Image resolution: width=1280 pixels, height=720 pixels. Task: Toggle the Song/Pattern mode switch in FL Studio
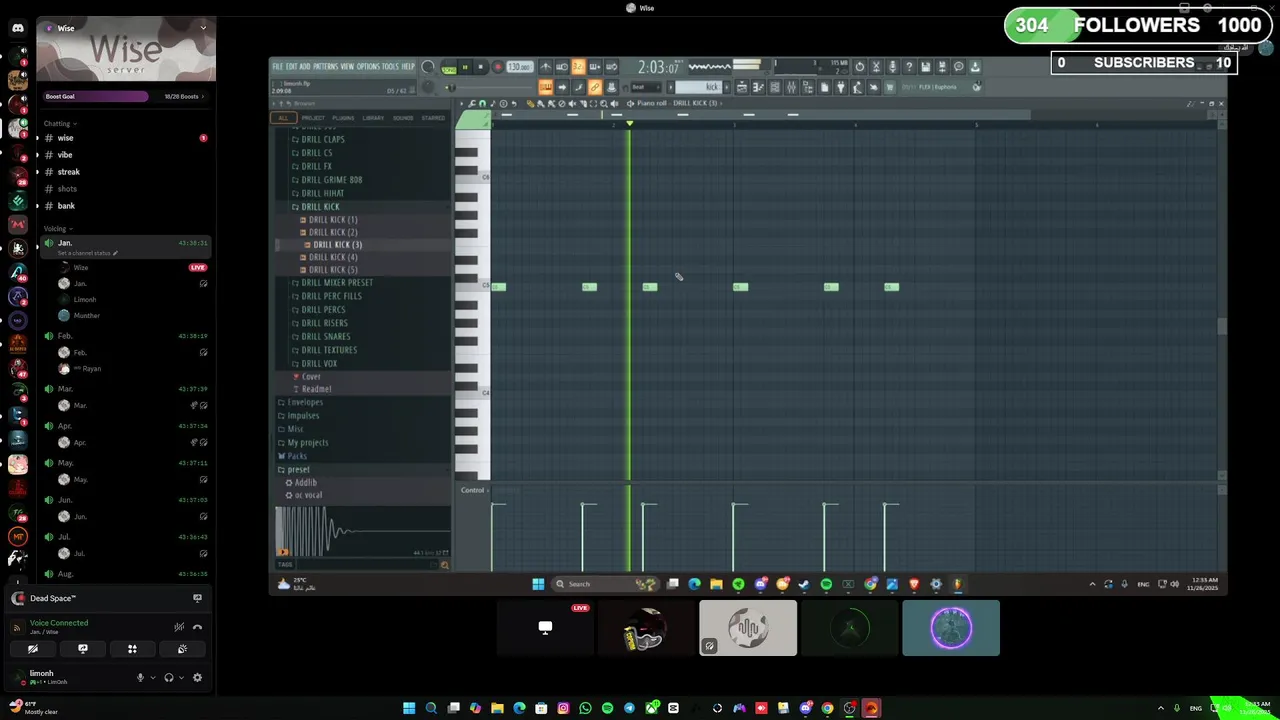click(x=449, y=68)
